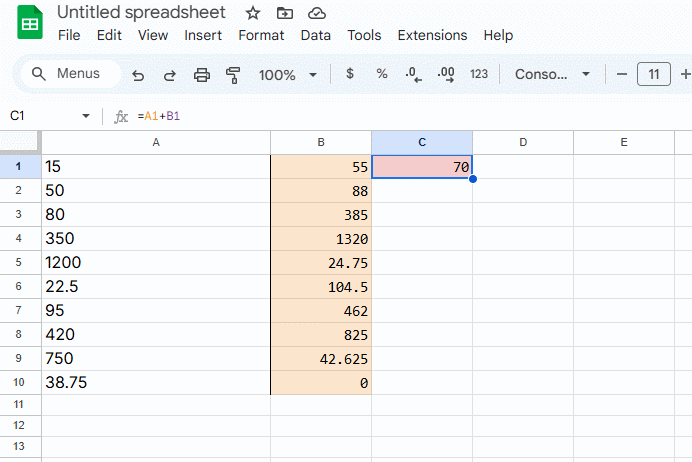Open Google Sheets home logo

[x=29, y=25]
